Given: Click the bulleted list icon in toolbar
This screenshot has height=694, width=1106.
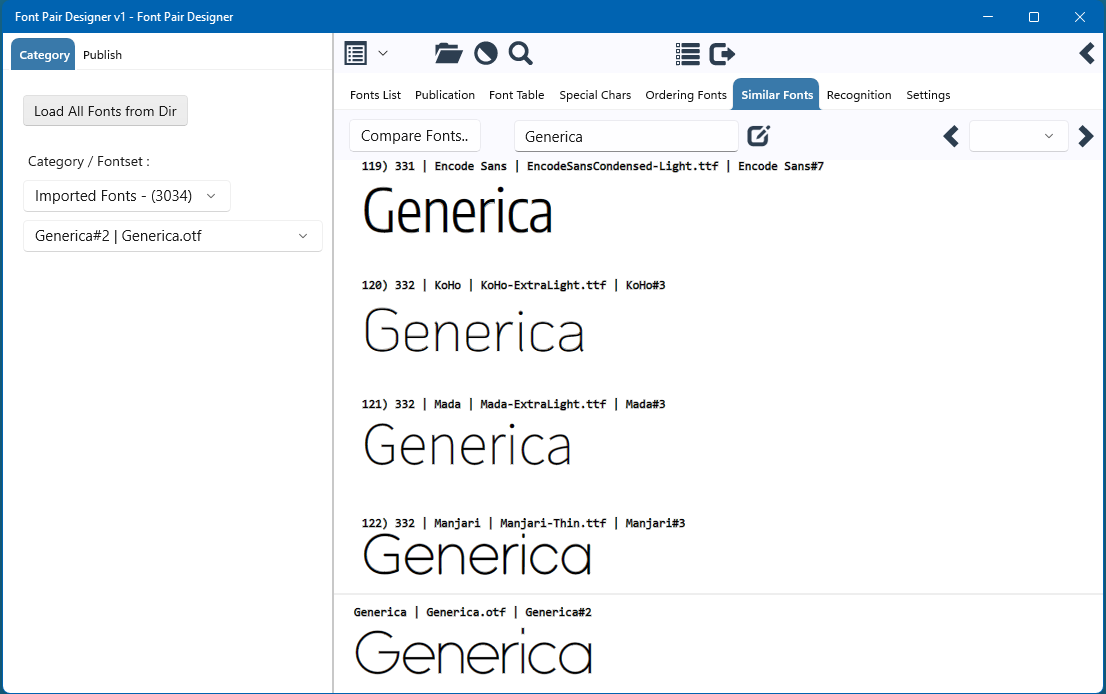Looking at the screenshot, I should pyautogui.click(x=687, y=54).
